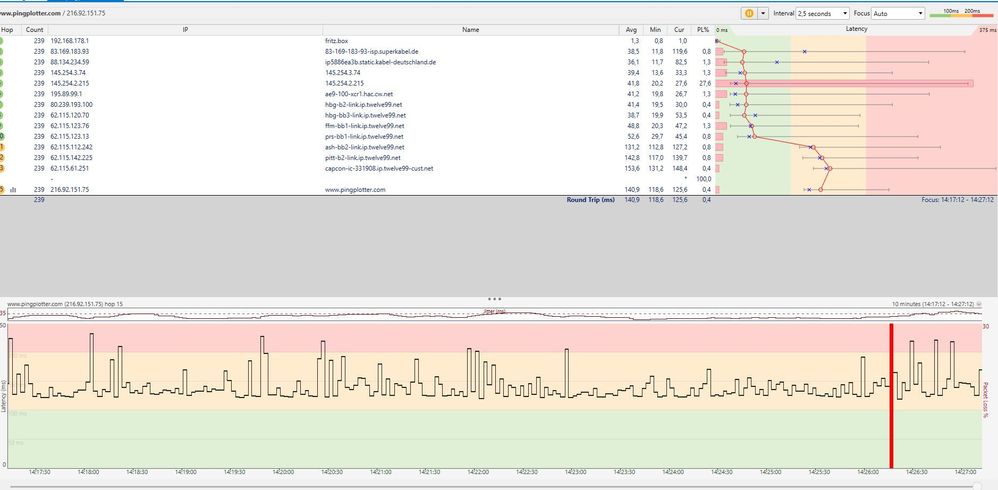Click the name pitt-b2-link.ip.twelve99.net
This screenshot has width=998, height=490.
click(363, 158)
